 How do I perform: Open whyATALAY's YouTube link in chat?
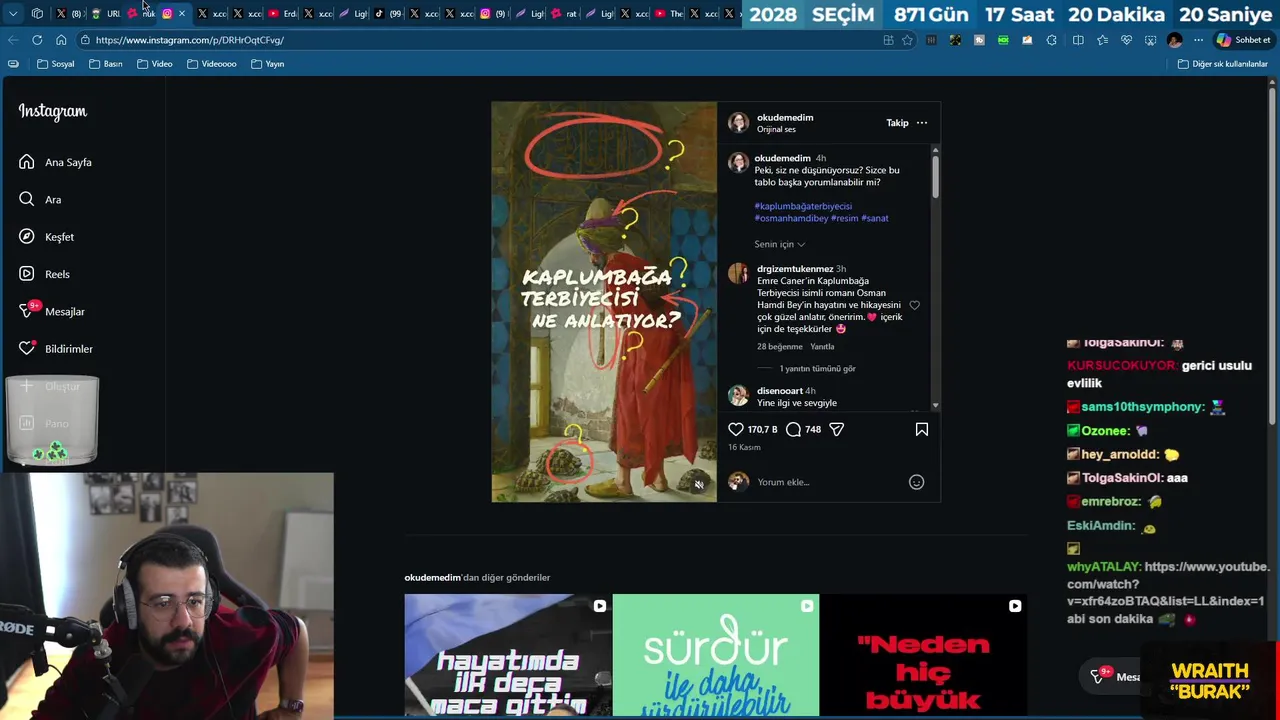(x=1166, y=584)
